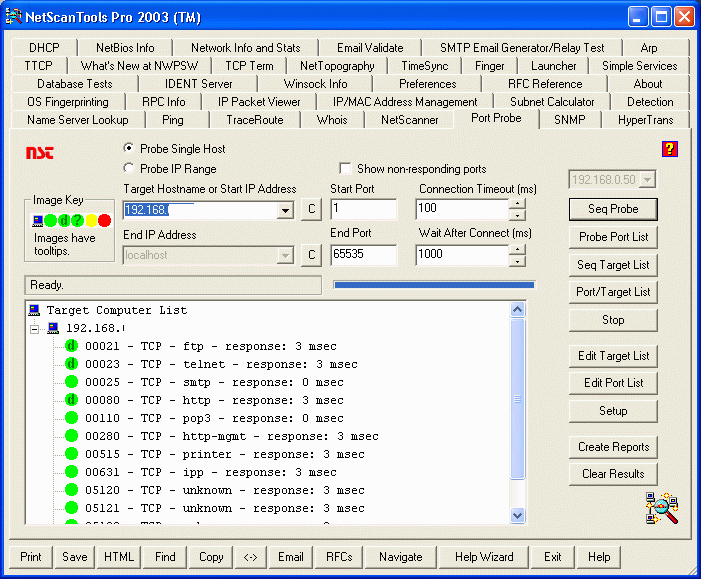Click the results list scroll up arrow

(x=517, y=309)
